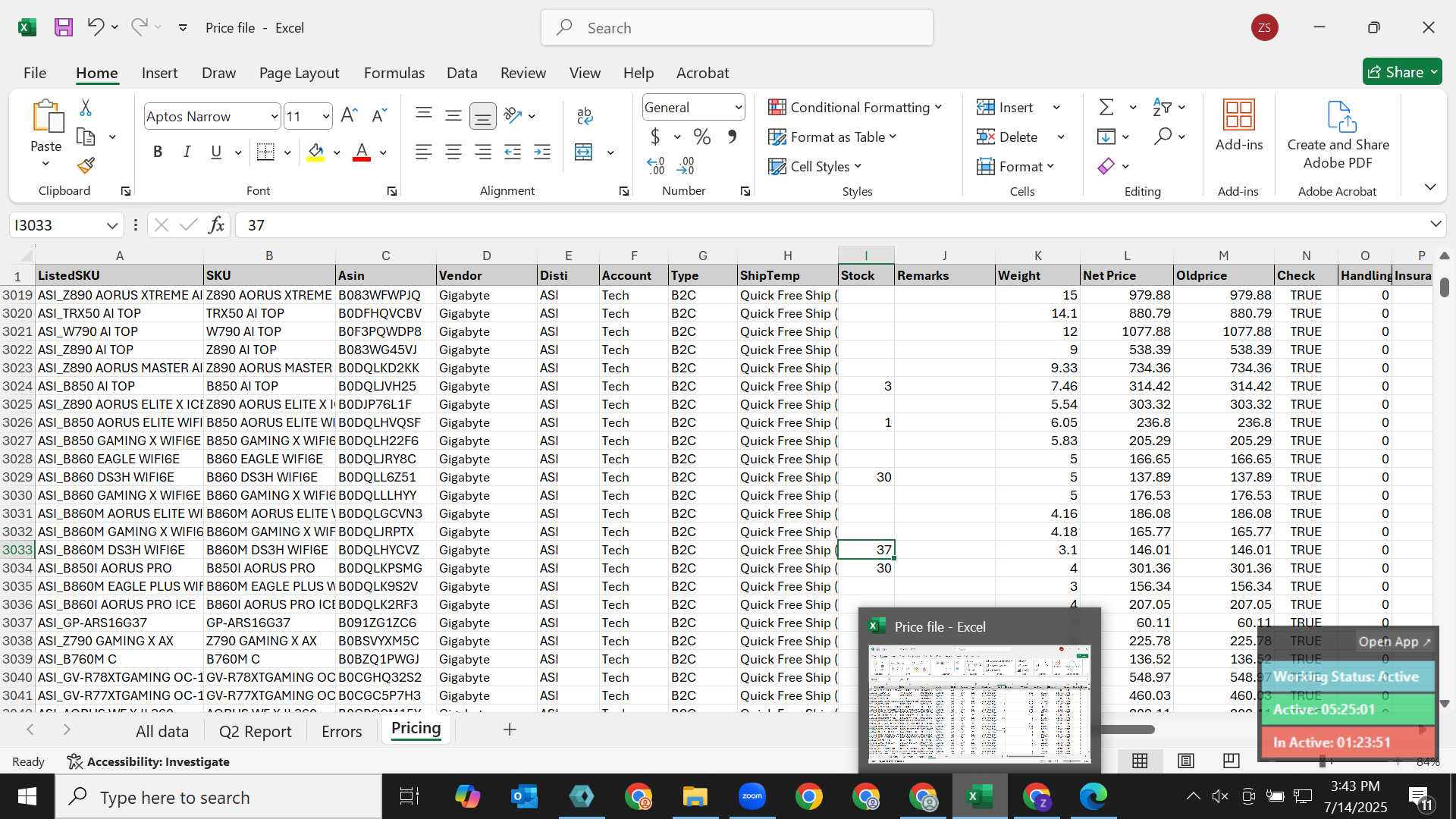
Task: Decrease indent of cell contents
Action: 513,152
